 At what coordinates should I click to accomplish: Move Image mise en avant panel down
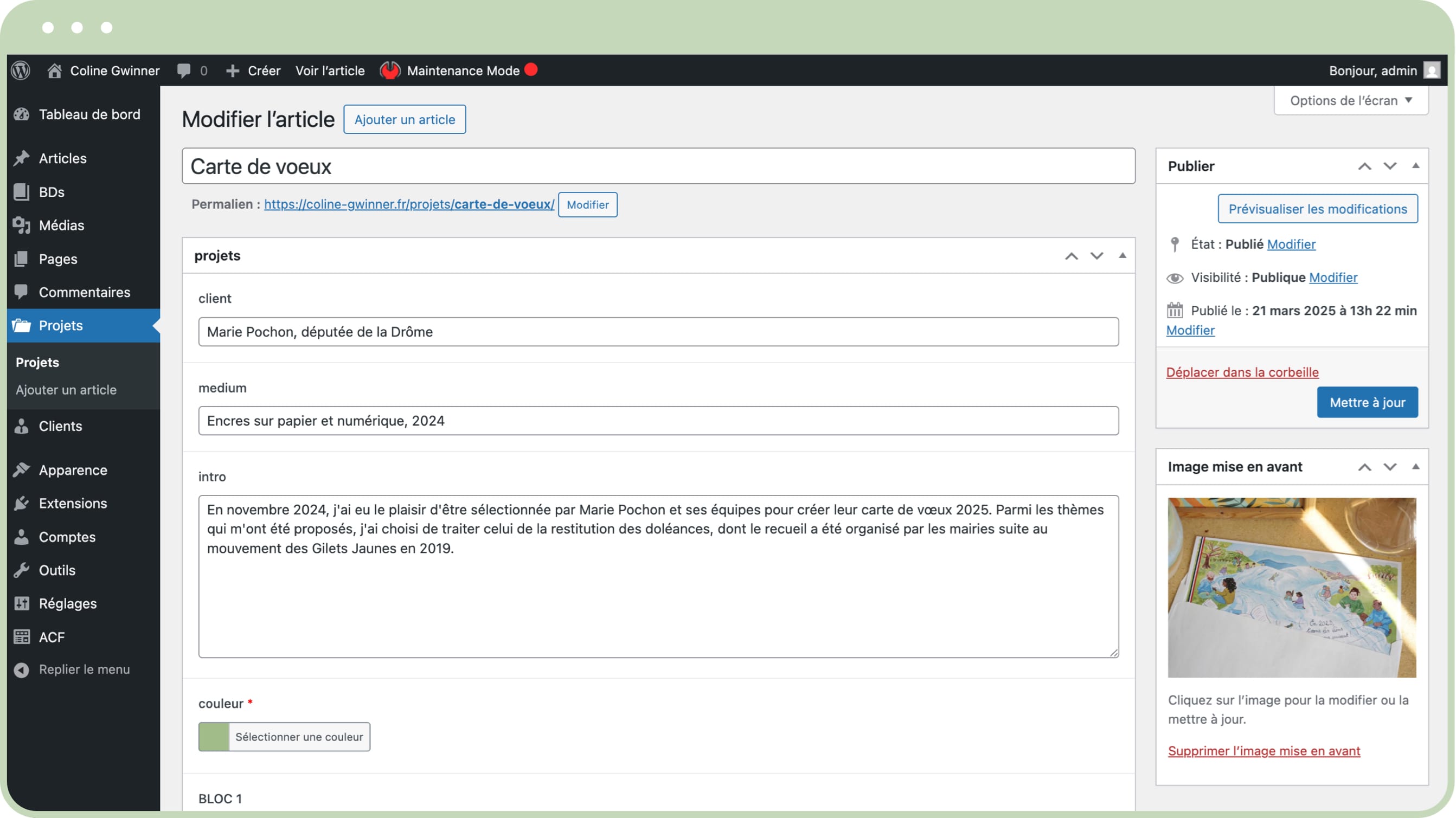pyautogui.click(x=1390, y=467)
